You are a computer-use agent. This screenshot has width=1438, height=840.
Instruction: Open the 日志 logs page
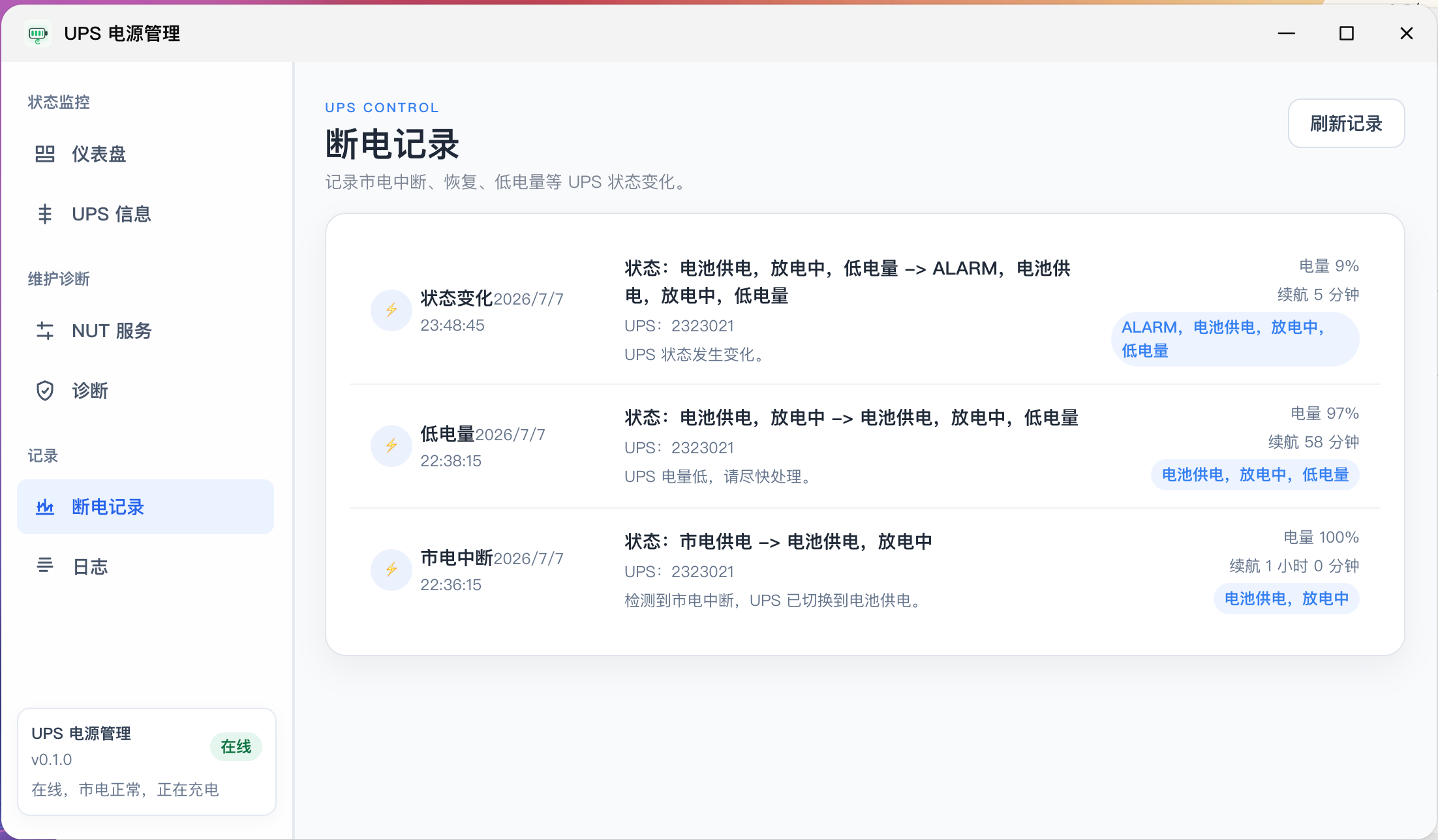pos(145,567)
